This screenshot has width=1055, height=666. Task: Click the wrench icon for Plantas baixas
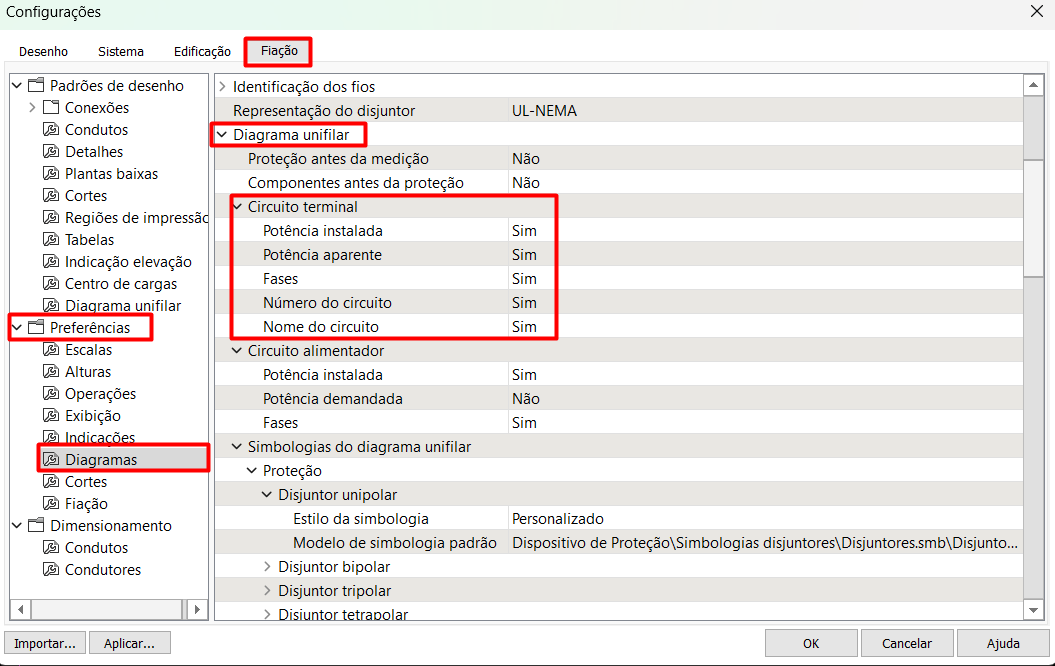coord(51,174)
